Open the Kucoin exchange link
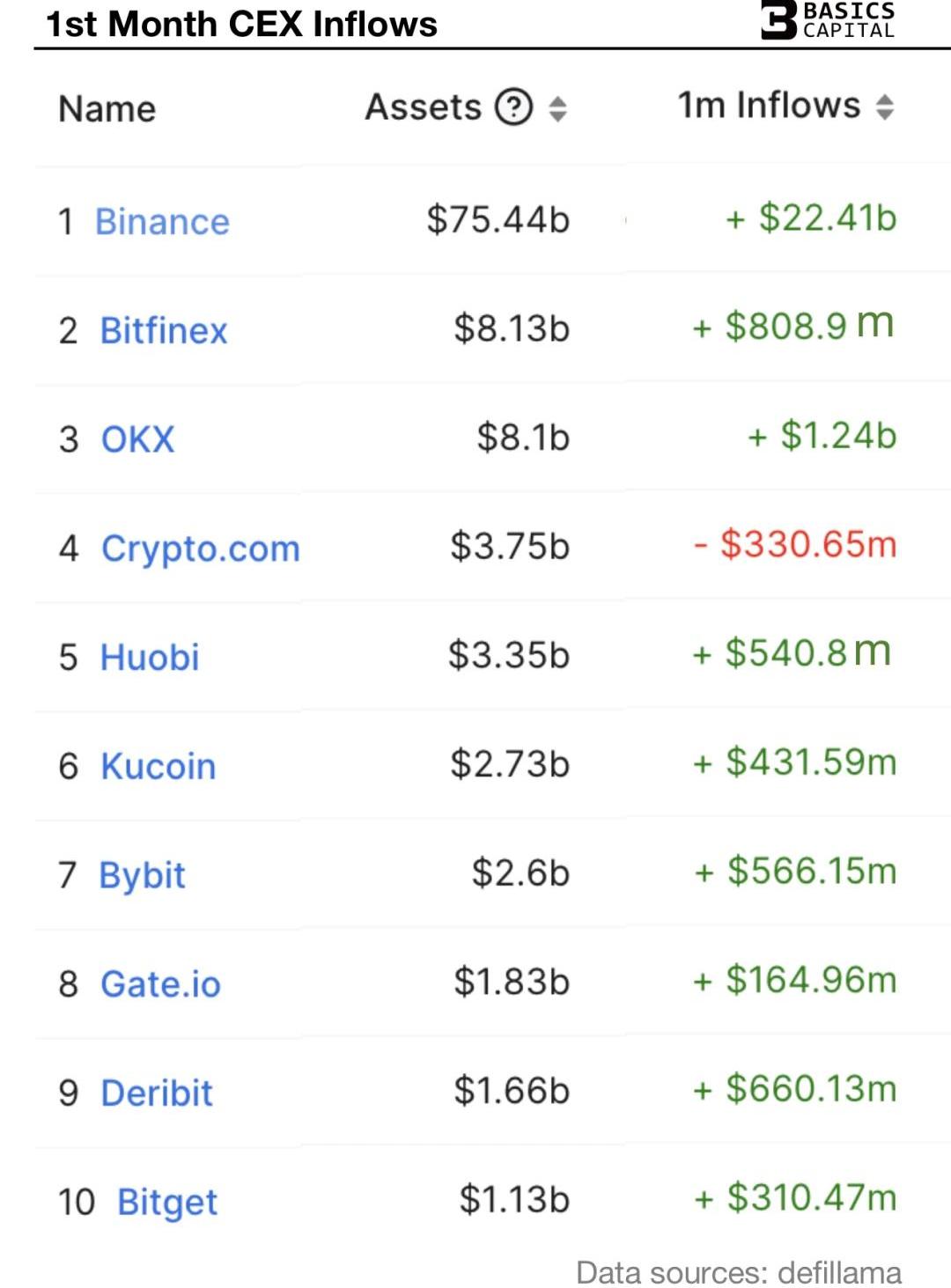Screen dimensions: 951x1288 [x=158, y=766]
